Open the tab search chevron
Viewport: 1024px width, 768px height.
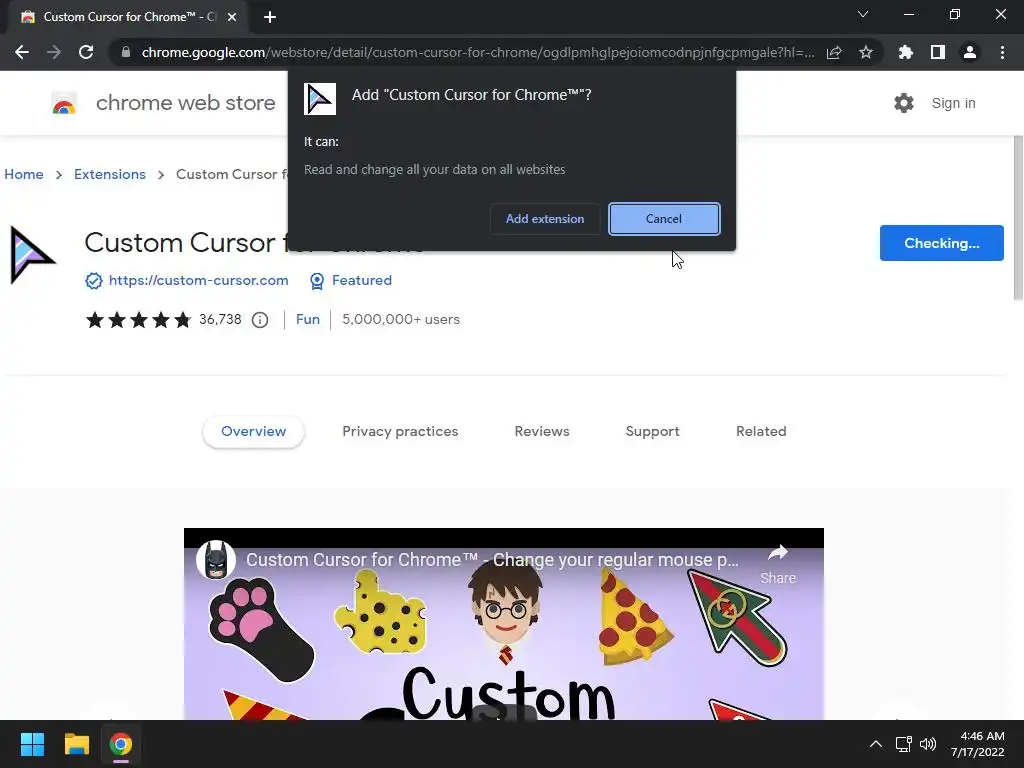point(863,14)
